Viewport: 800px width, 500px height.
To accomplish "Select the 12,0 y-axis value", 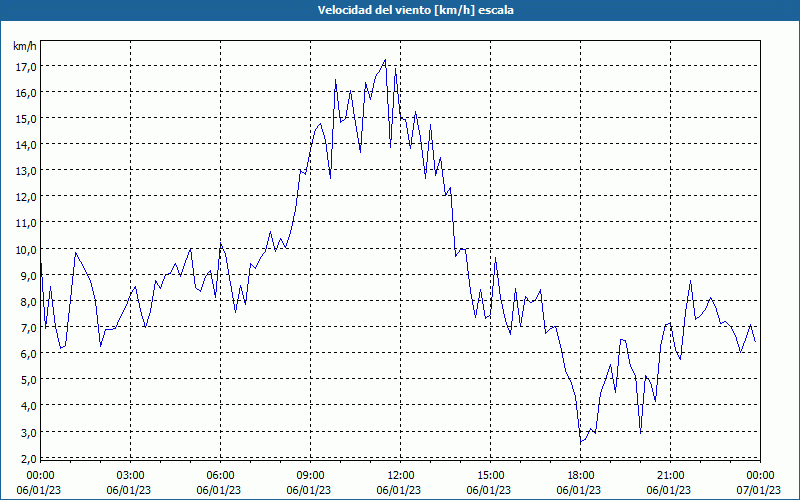I will pos(25,197).
